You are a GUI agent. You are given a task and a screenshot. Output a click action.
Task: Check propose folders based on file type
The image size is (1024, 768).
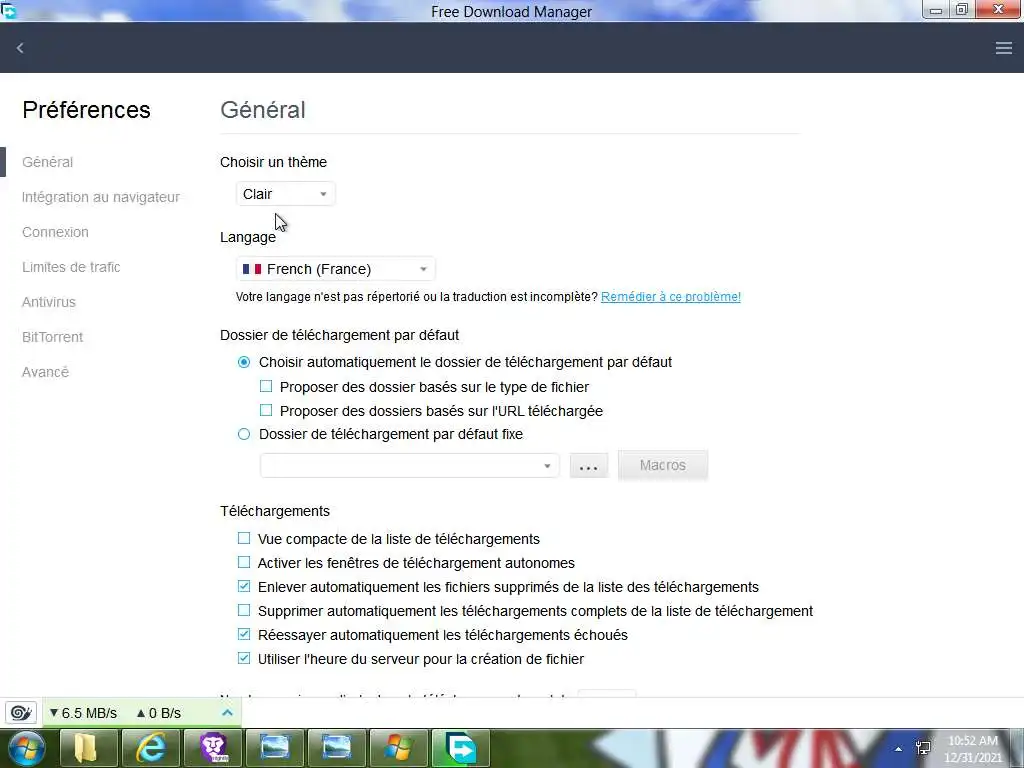coord(266,387)
